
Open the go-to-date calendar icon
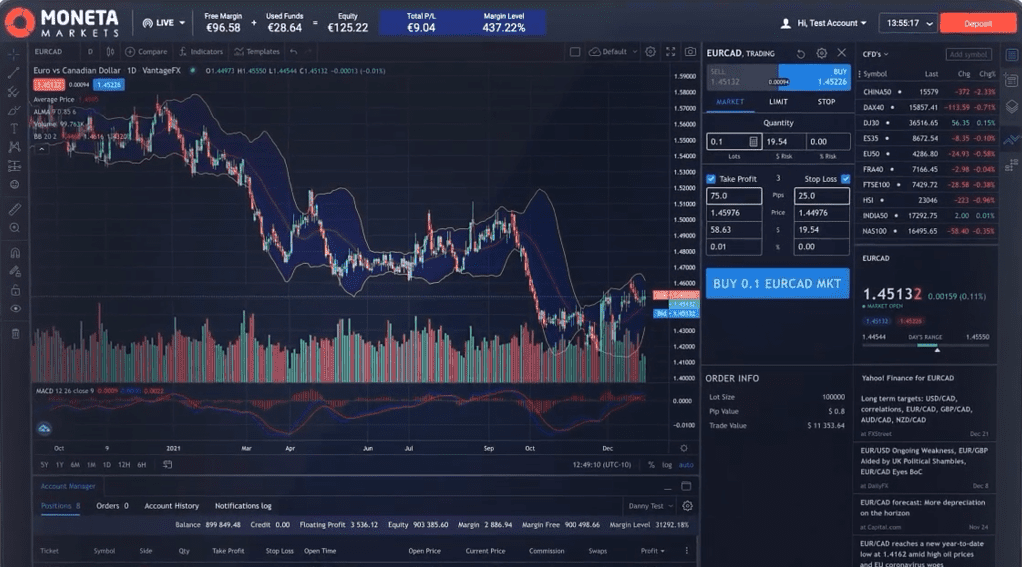pos(168,465)
